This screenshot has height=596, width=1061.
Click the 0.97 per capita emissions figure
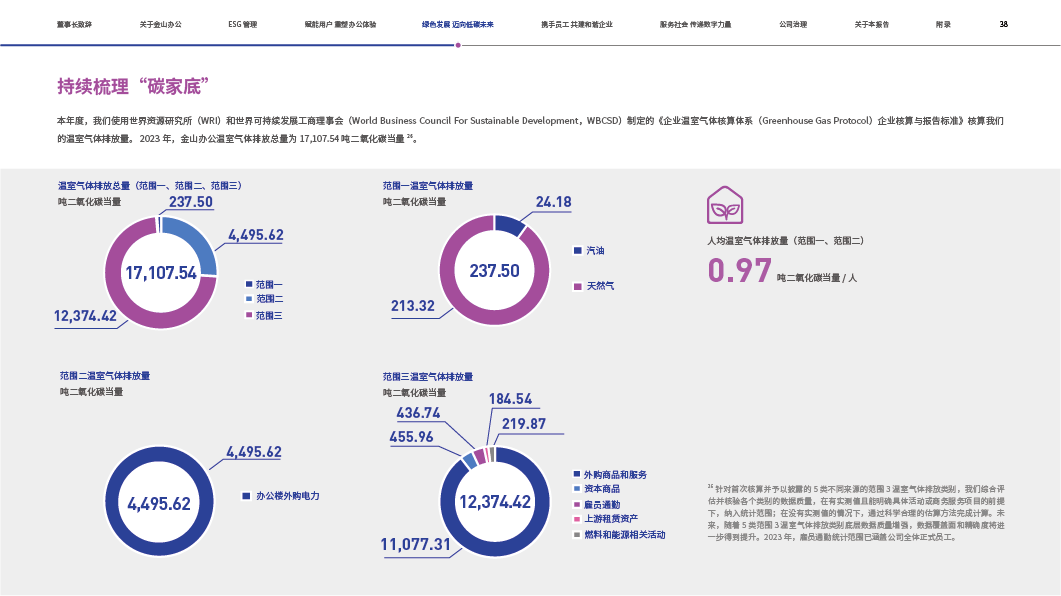739,271
